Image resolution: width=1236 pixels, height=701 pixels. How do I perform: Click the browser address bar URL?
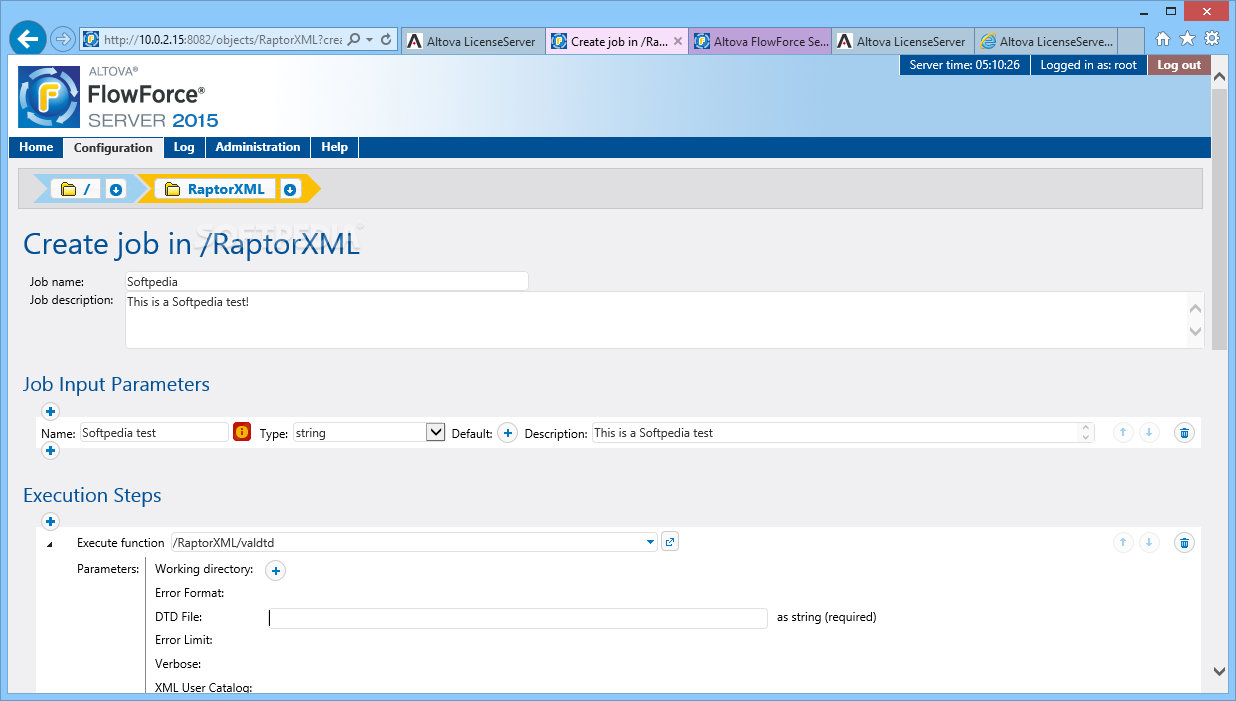coord(222,40)
